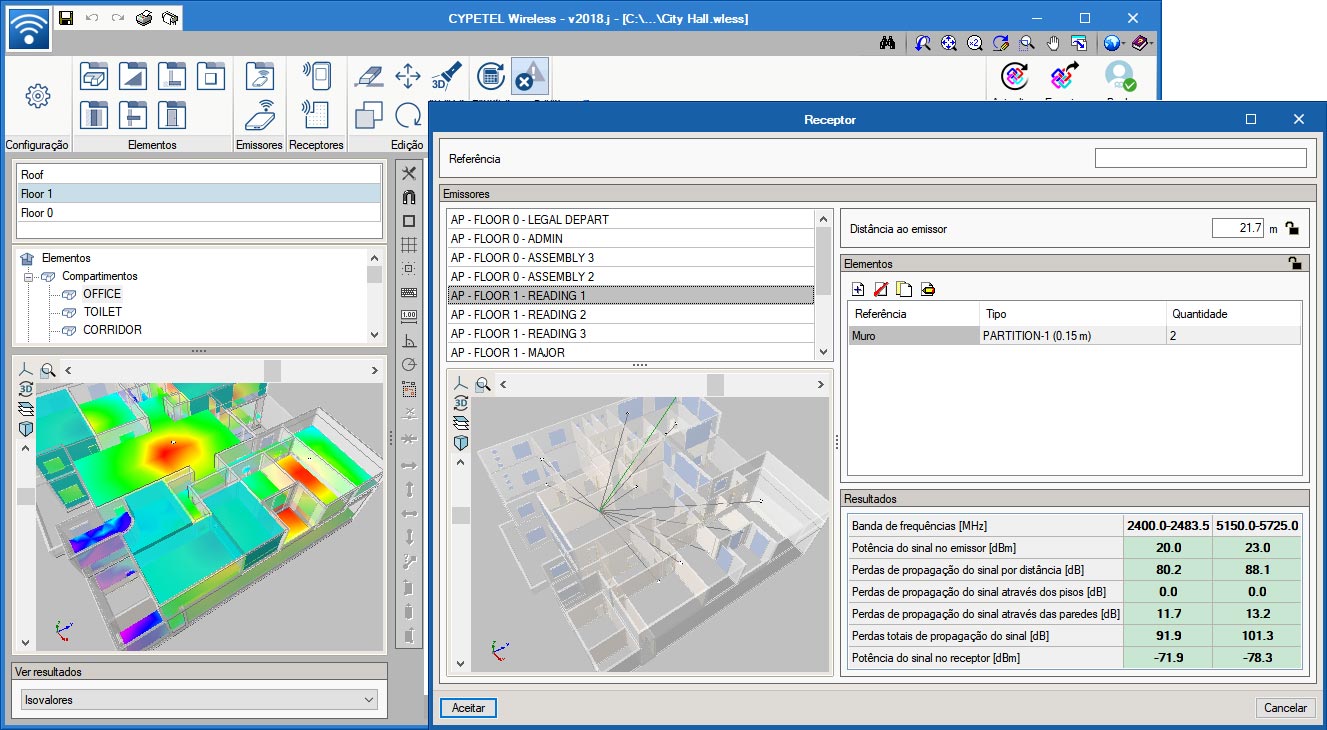
Task: Click the pan hand tool
Action: [1053, 43]
